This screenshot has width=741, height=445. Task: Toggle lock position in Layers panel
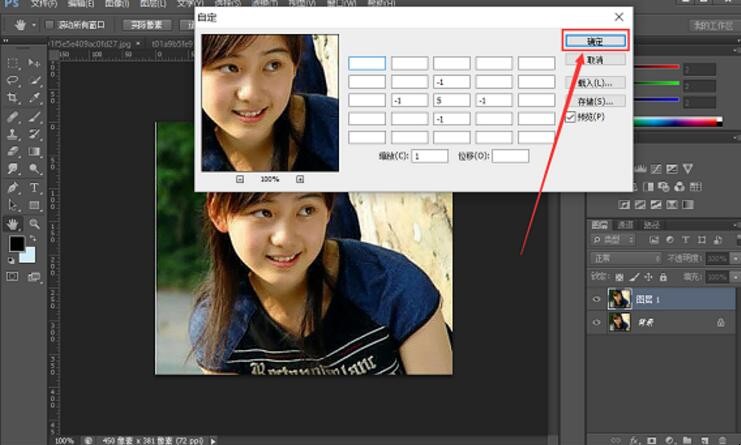tap(649, 277)
